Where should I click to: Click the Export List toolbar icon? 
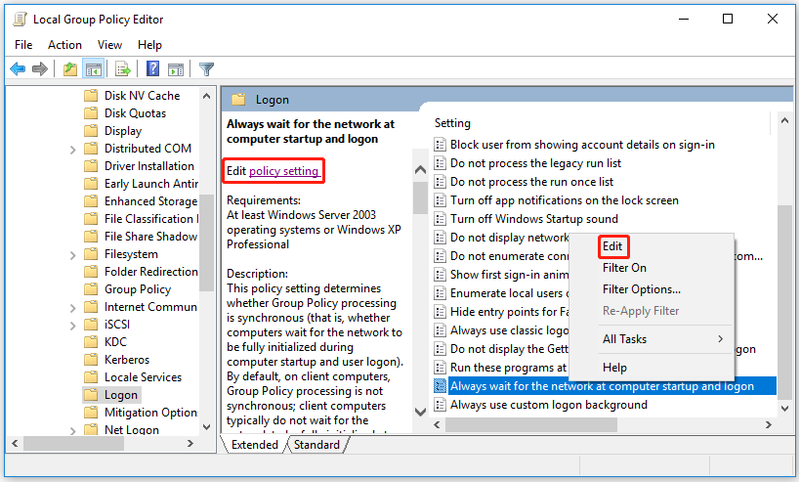[x=123, y=68]
